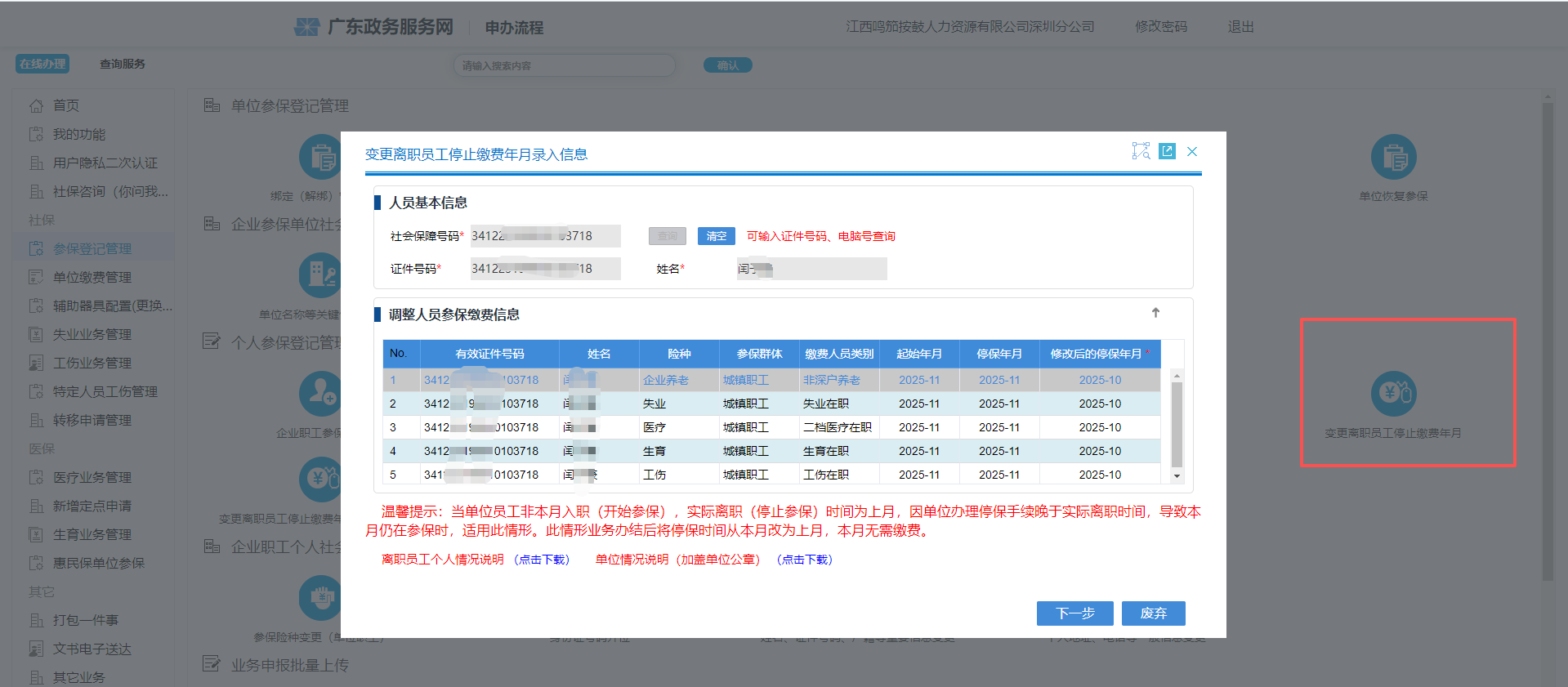Click the main page vertical scrollbar
Screen dimensions: 1568x687
coord(1547,343)
